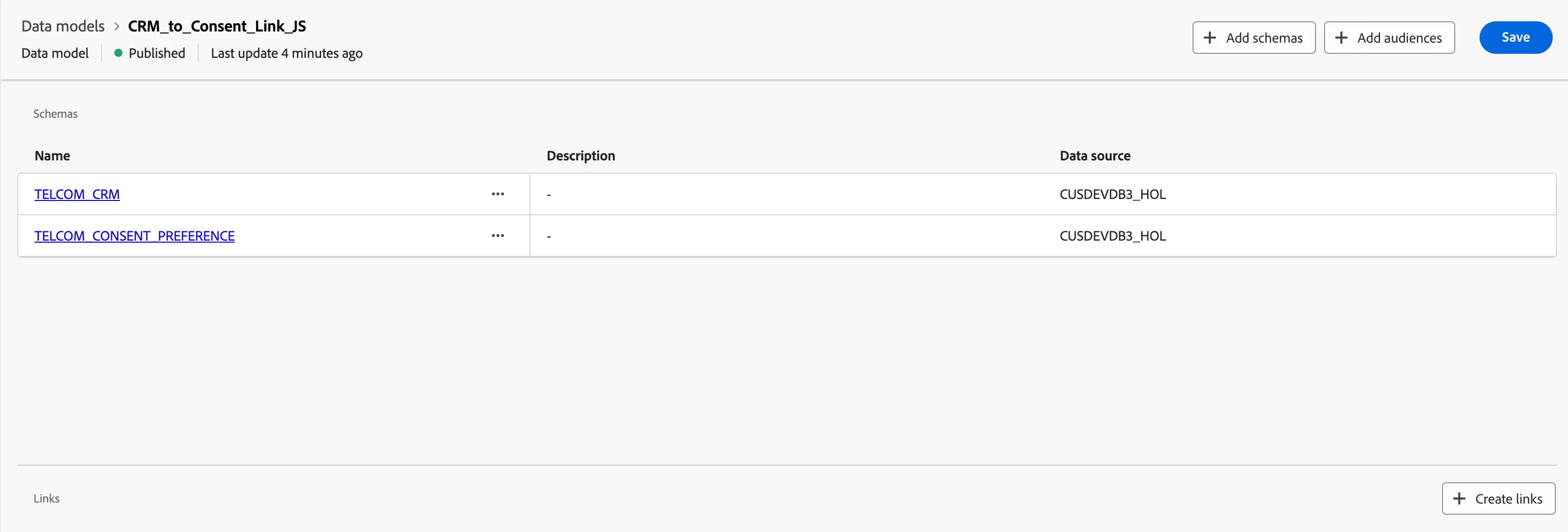Click the plus icon beside Add schemas
Screen dimensions: 1568x532
1209,38
